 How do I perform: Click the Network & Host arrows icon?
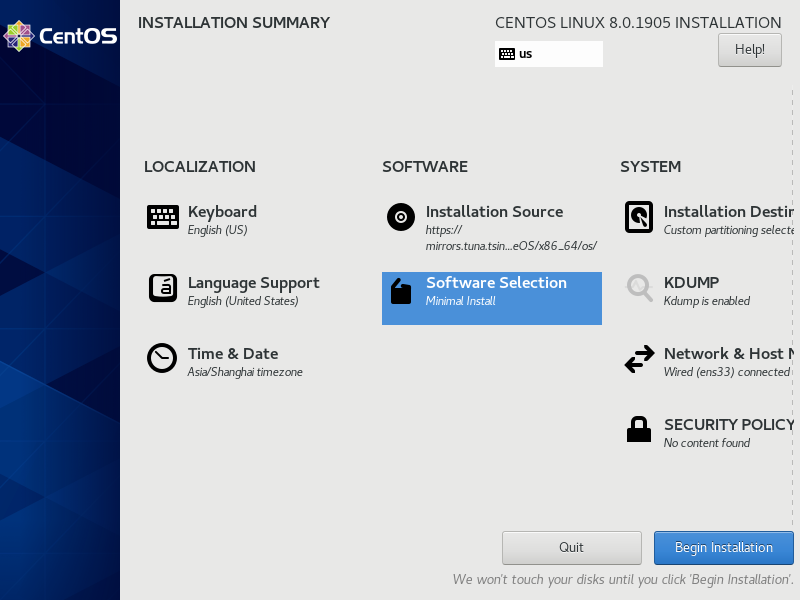pos(639,359)
